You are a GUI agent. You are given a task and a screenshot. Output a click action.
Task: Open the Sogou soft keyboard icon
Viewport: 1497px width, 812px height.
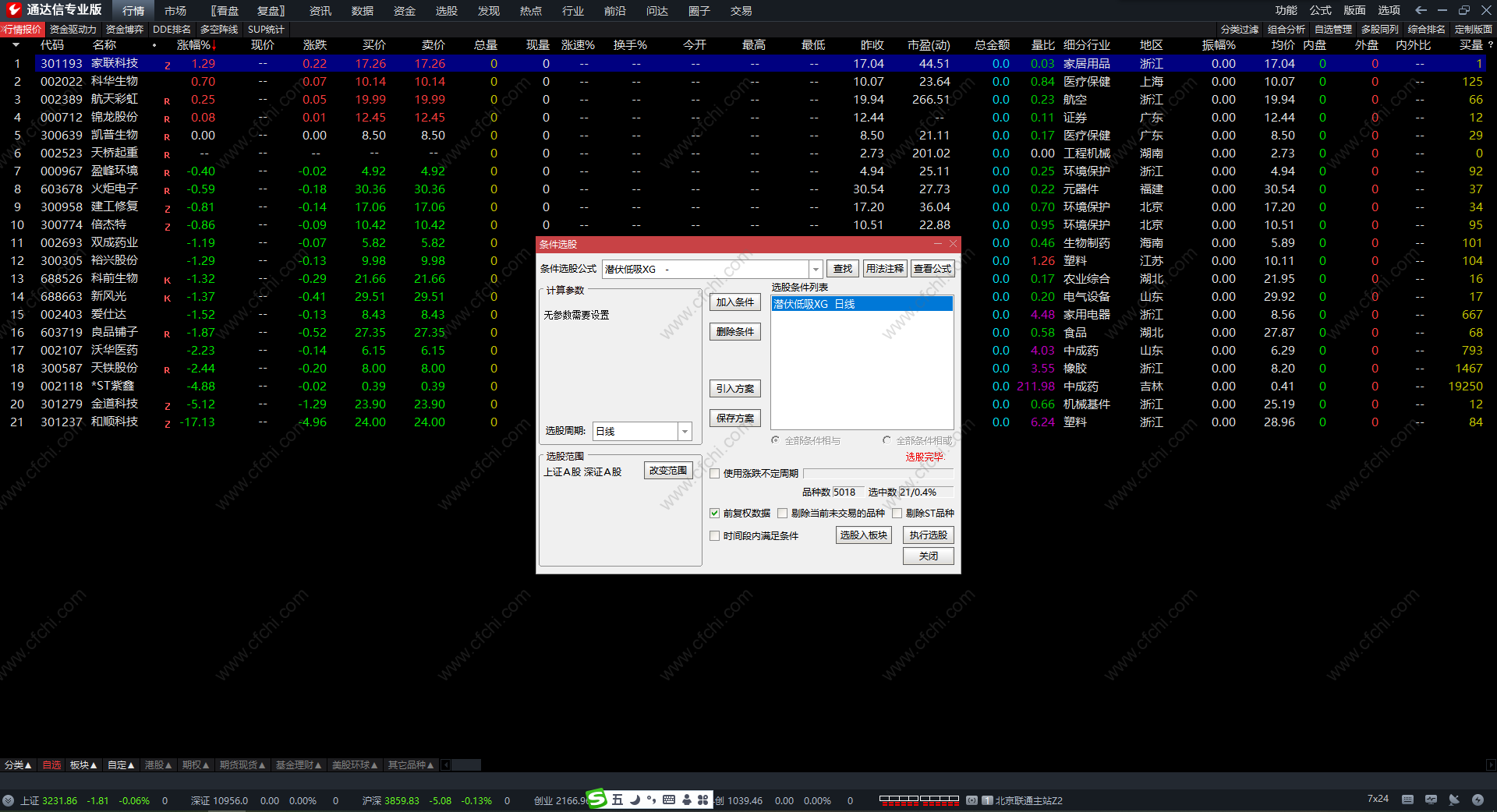[669, 800]
